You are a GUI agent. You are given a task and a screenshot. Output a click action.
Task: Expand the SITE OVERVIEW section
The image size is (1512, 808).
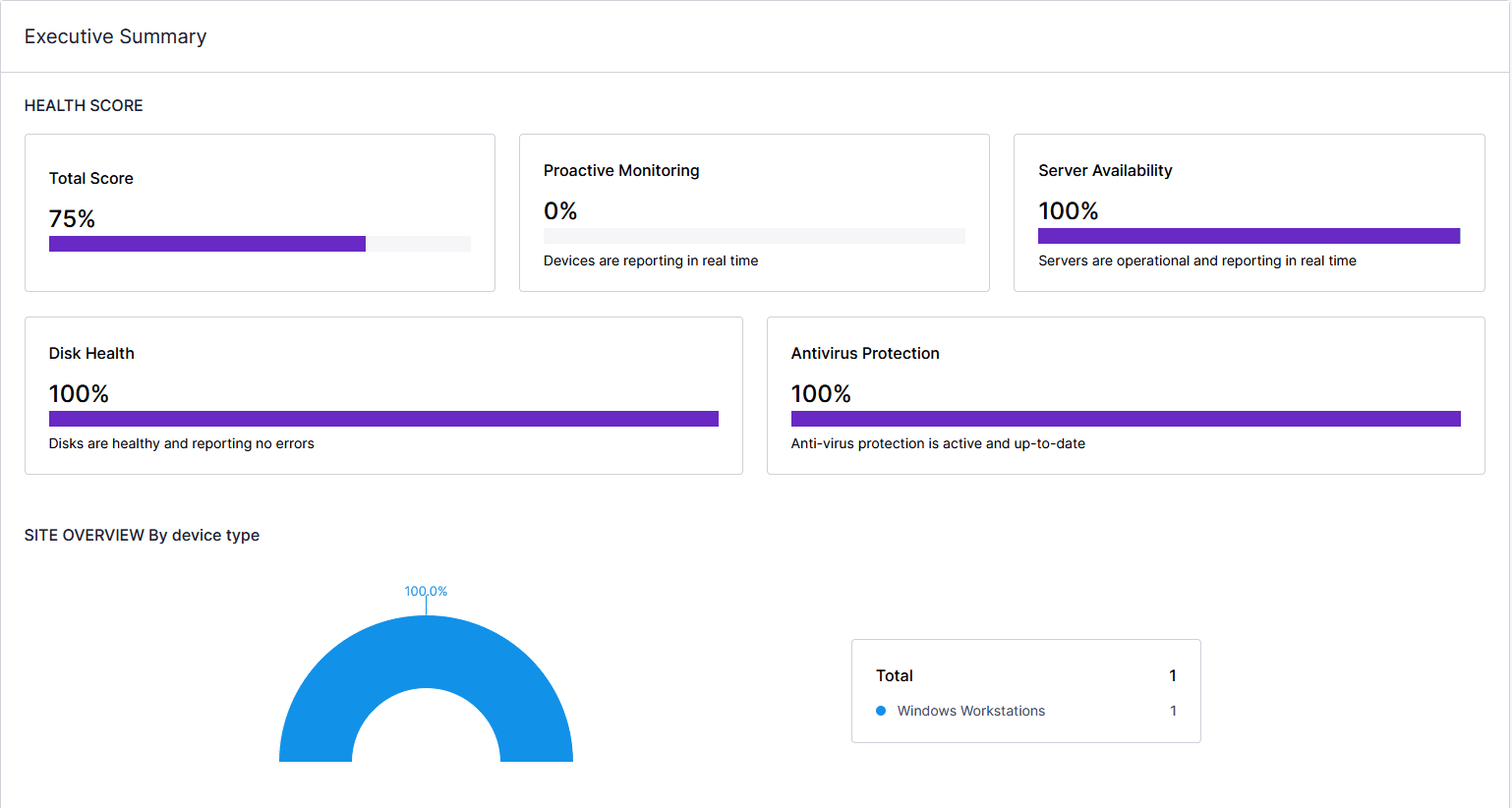point(142,535)
